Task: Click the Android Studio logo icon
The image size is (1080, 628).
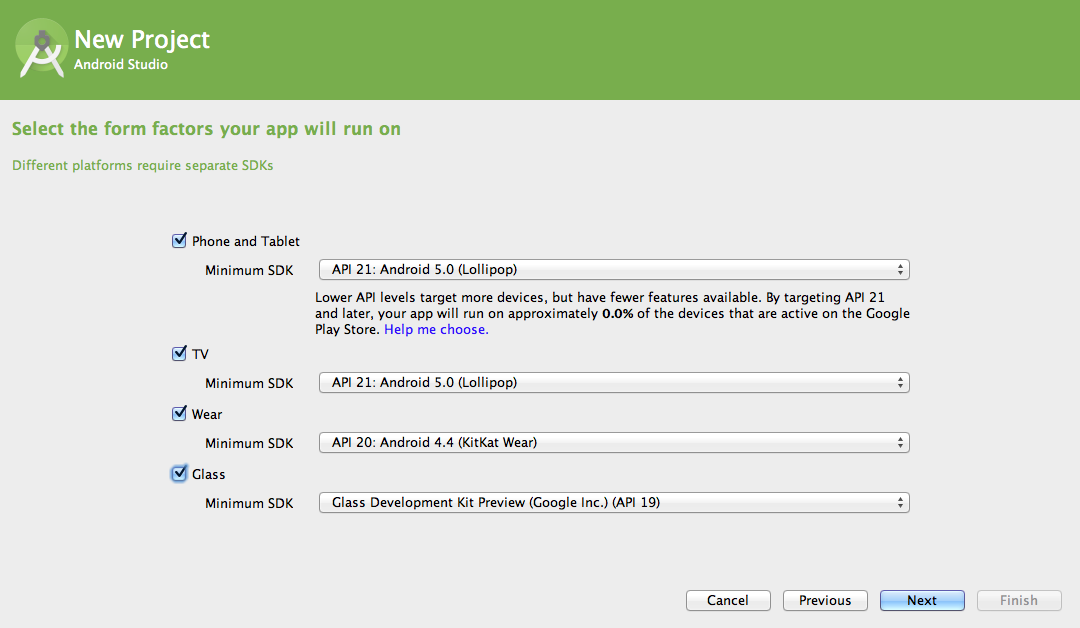Action: 42,50
